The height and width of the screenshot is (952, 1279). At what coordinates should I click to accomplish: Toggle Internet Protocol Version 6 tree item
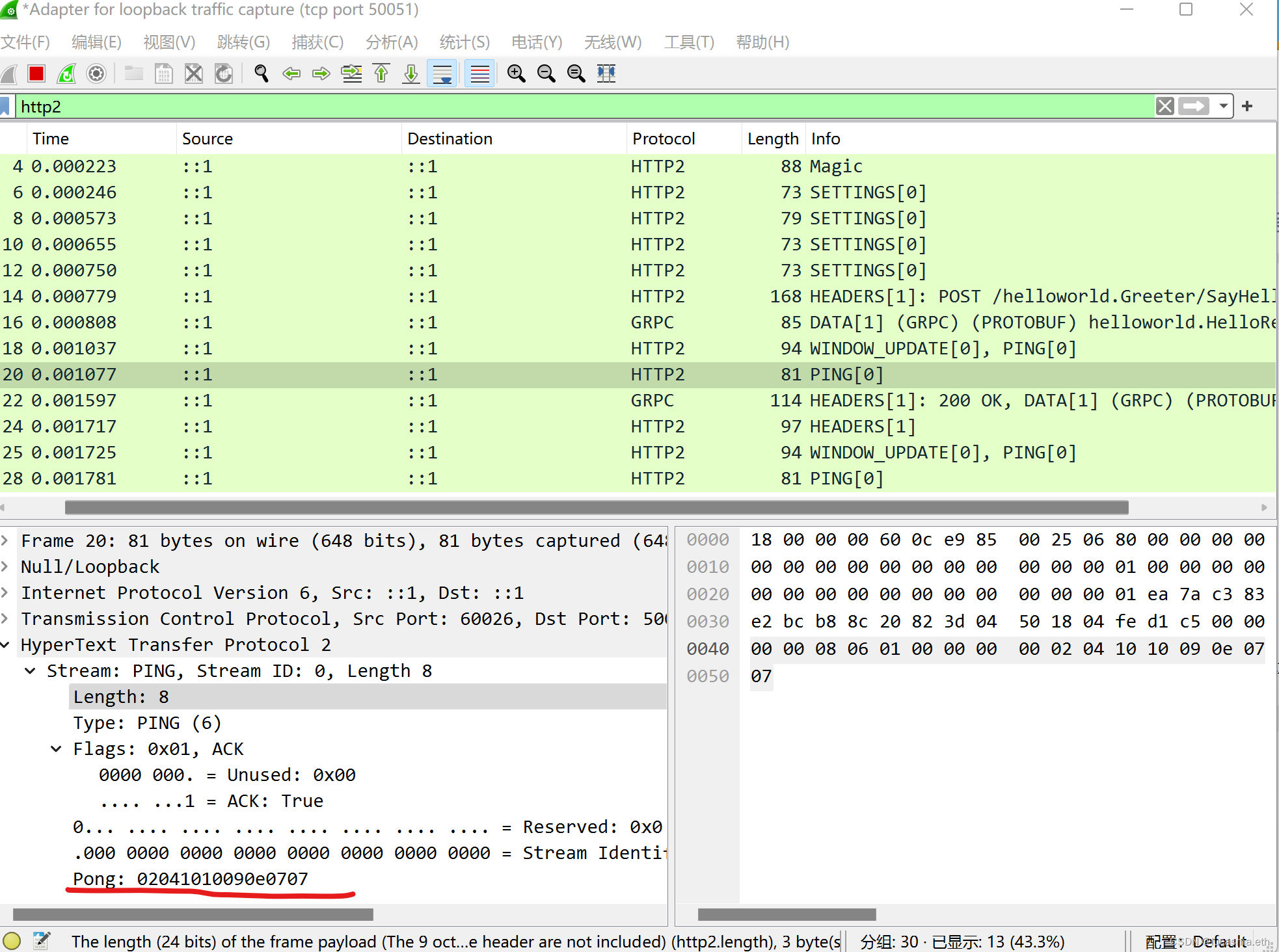pyautogui.click(x=11, y=592)
